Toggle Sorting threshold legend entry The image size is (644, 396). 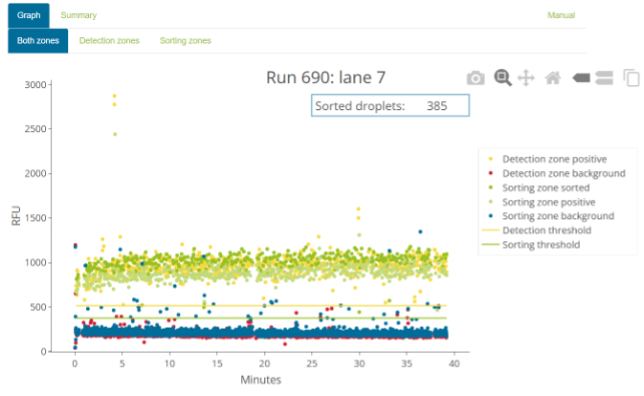pos(531,245)
